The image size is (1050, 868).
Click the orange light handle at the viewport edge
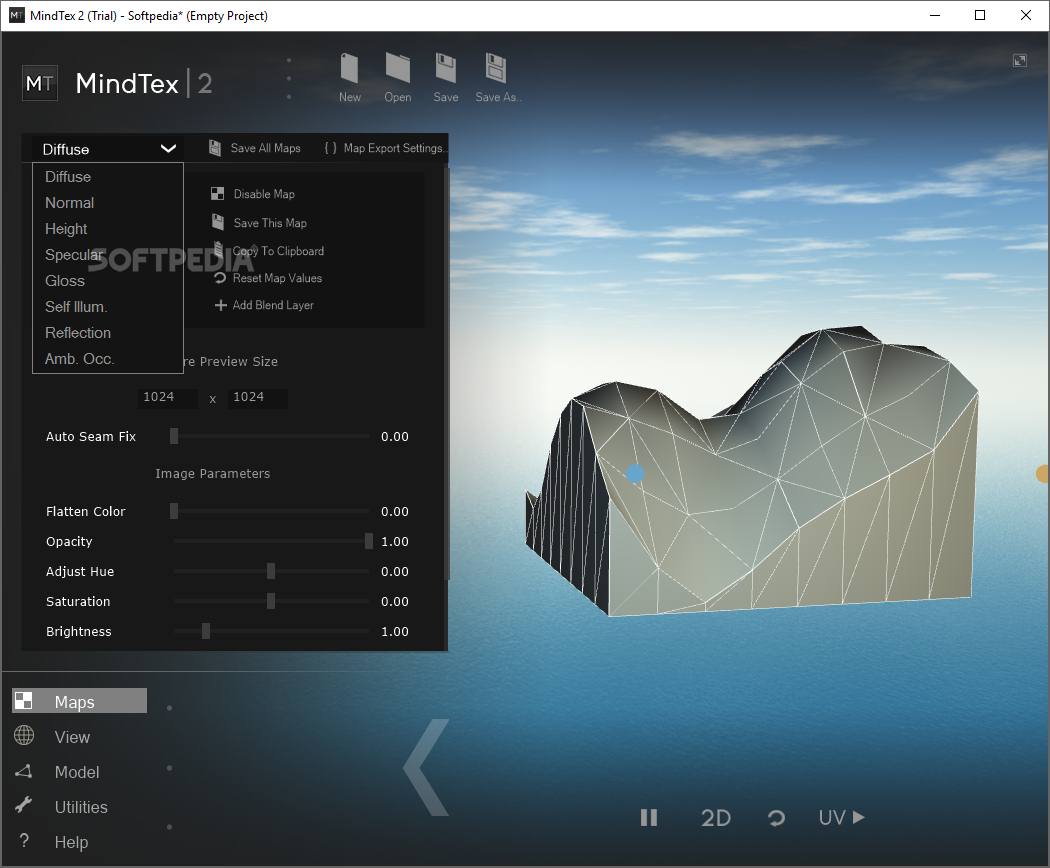(x=1043, y=474)
